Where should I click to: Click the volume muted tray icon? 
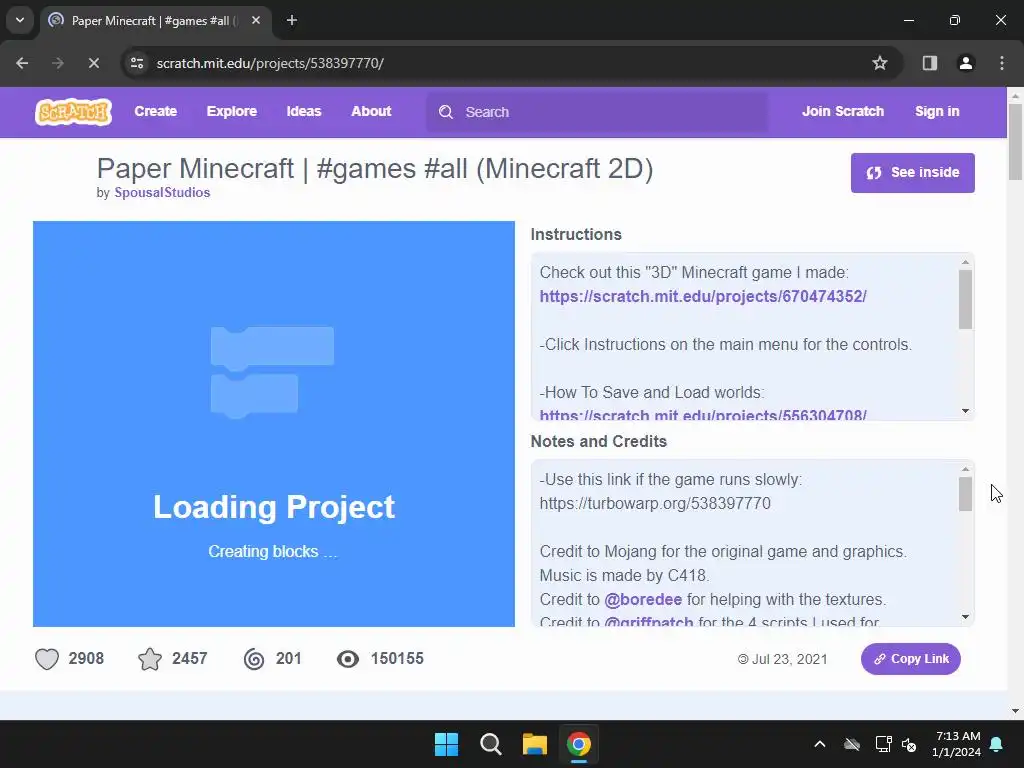click(x=908, y=744)
